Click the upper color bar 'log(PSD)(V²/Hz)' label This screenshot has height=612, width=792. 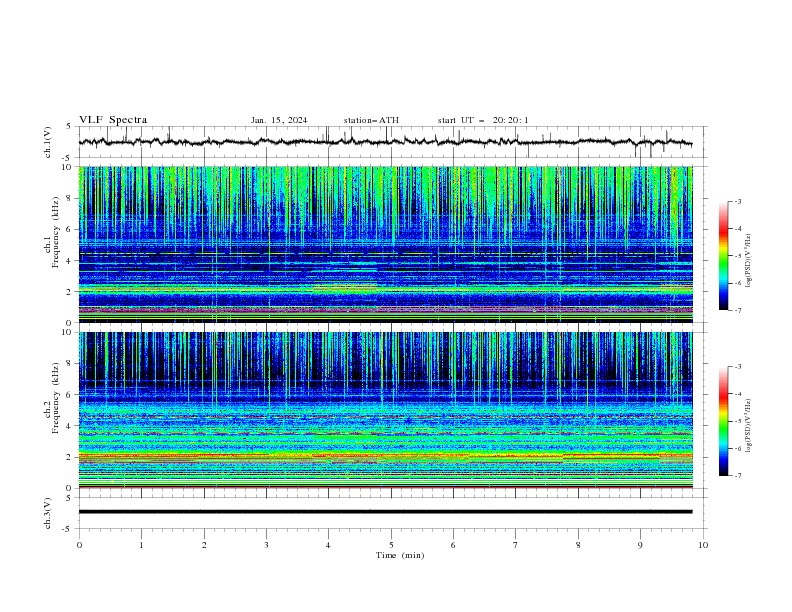pos(749,260)
